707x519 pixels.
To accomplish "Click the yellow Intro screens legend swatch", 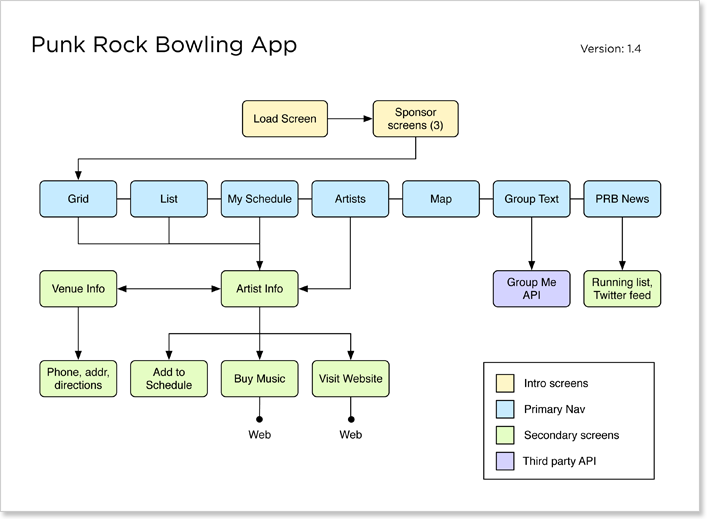I will [x=505, y=383].
